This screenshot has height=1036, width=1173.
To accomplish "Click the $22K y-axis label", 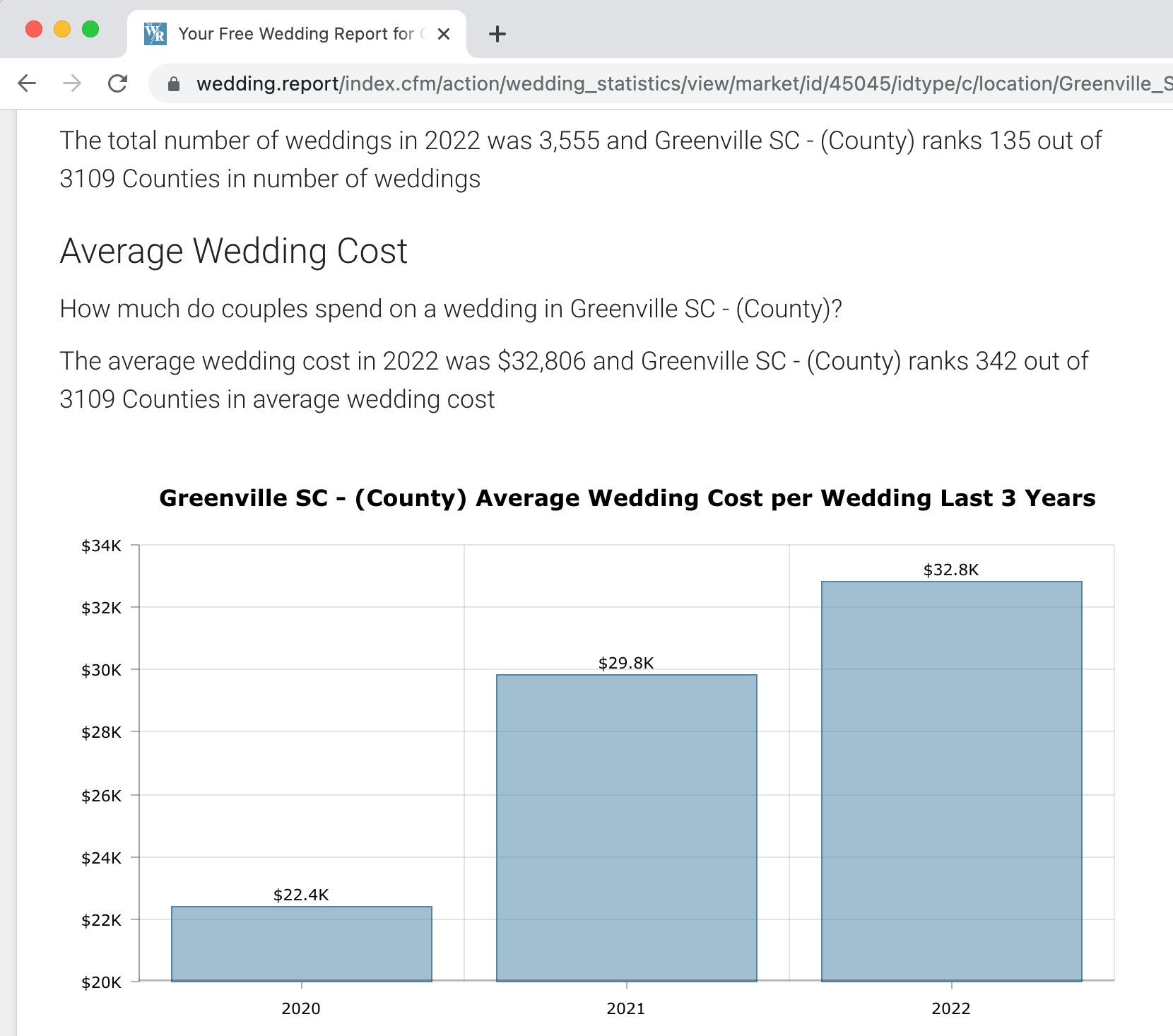I will pos(101,920).
